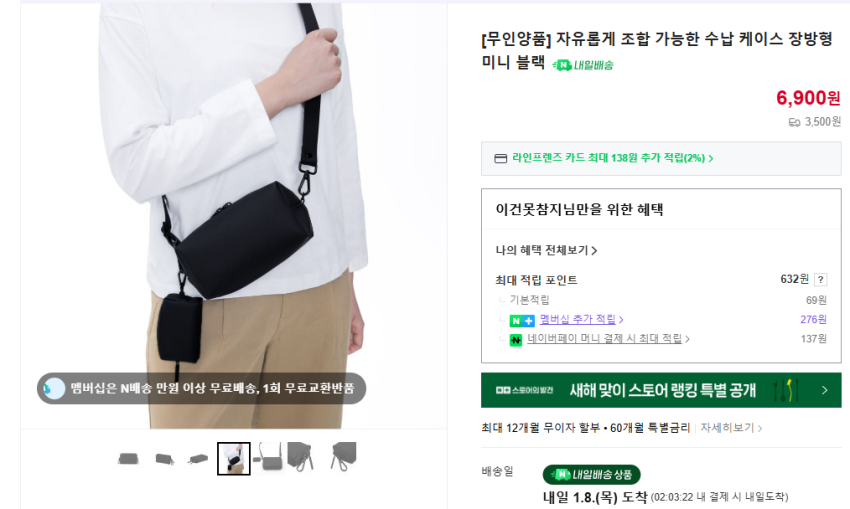Click the main product image of the black bag

click(x=234, y=216)
